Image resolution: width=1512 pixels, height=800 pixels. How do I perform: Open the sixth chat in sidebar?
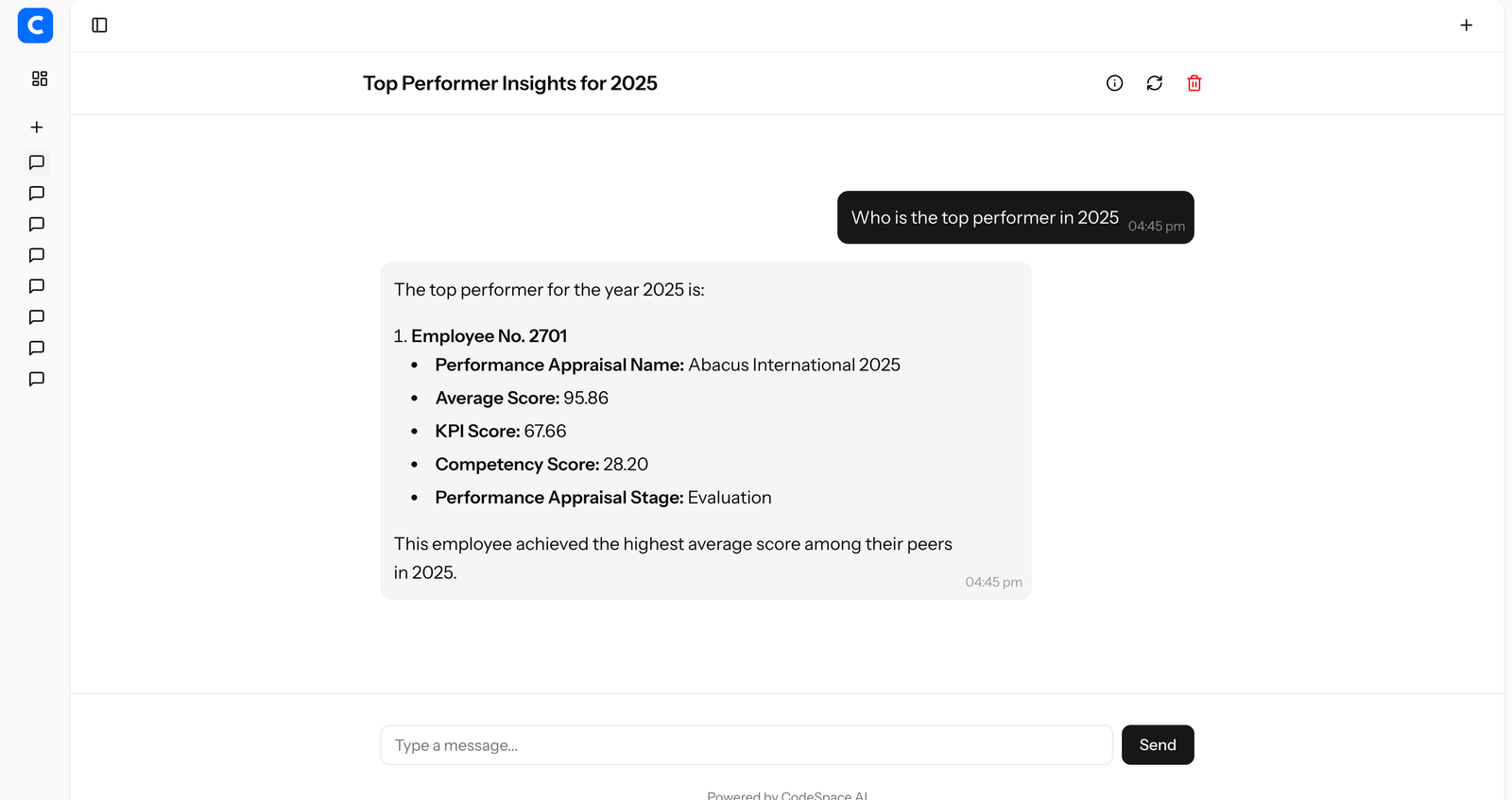[37, 317]
